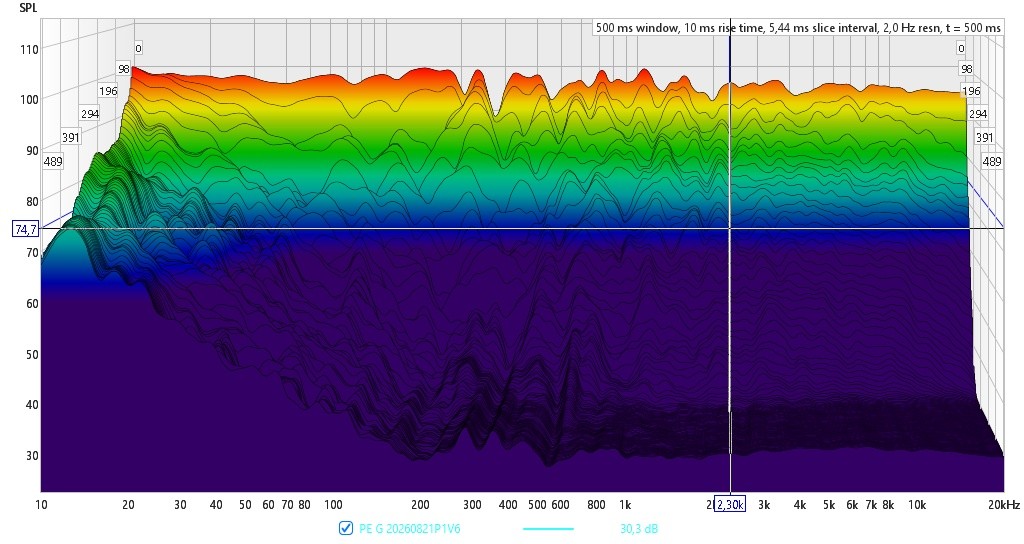
Task: Click the 74,7 SPL cursor value box
Action: pos(26,229)
